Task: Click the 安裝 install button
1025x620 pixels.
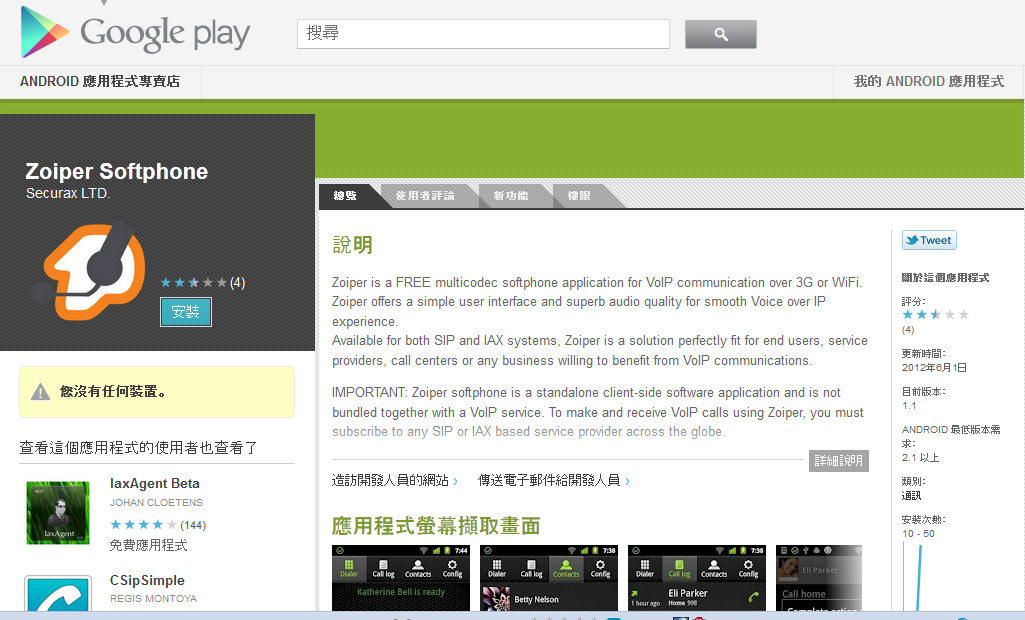Action: click(186, 312)
